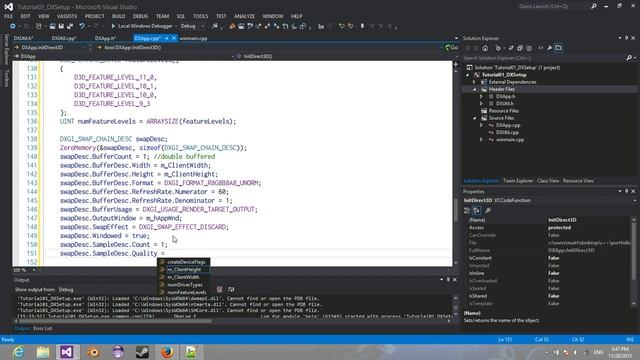The width and height of the screenshot is (640, 360).
Task: Toggle Alphabetical sort in Properties panel
Action: click(x=476, y=211)
